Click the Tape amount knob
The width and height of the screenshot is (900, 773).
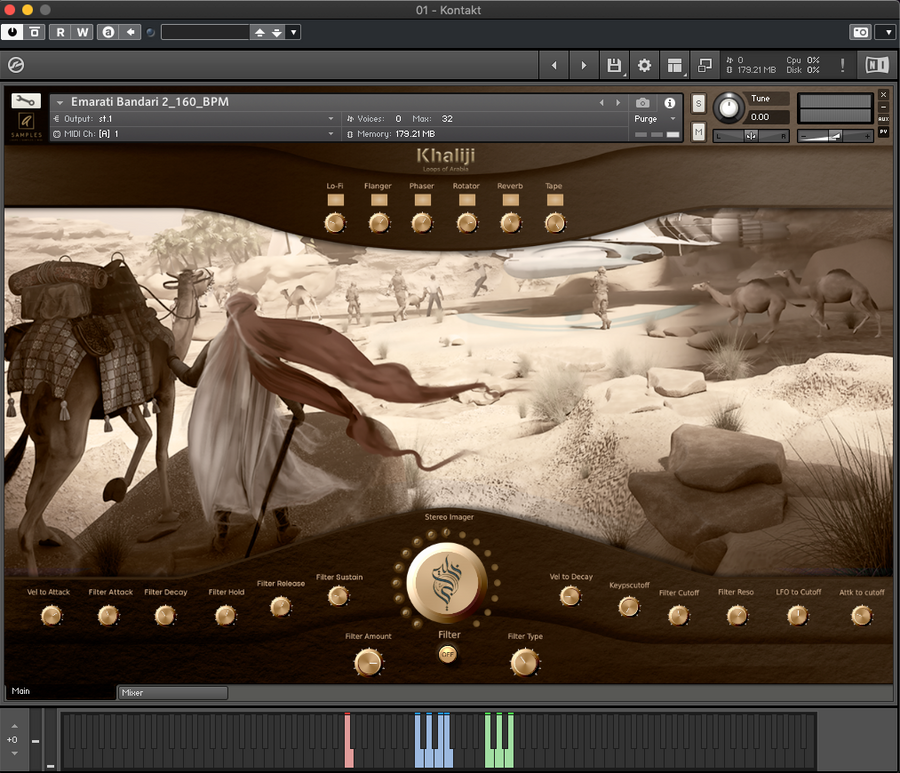[x=554, y=223]
